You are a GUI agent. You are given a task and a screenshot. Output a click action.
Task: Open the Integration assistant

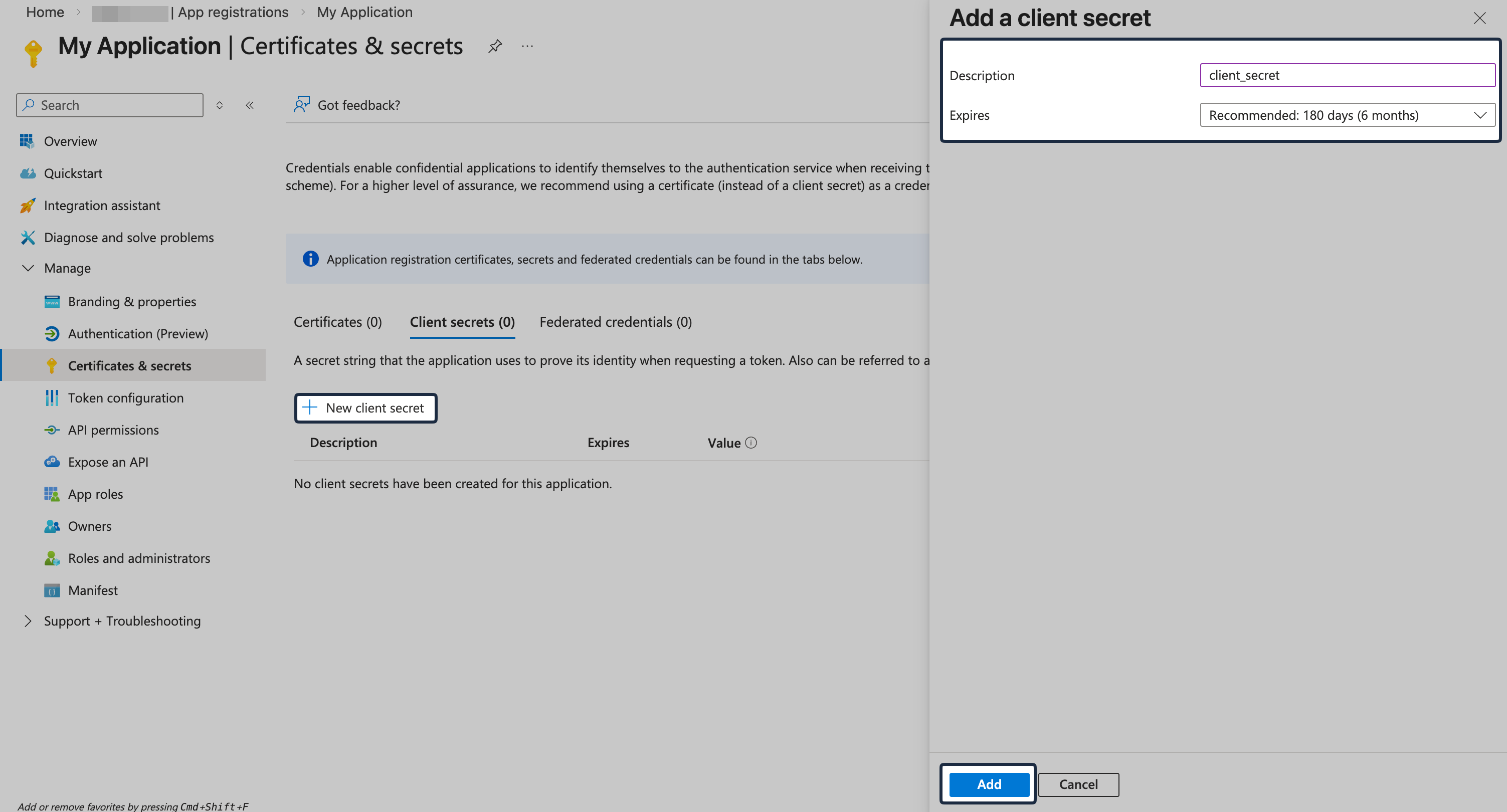coord(102,206)
